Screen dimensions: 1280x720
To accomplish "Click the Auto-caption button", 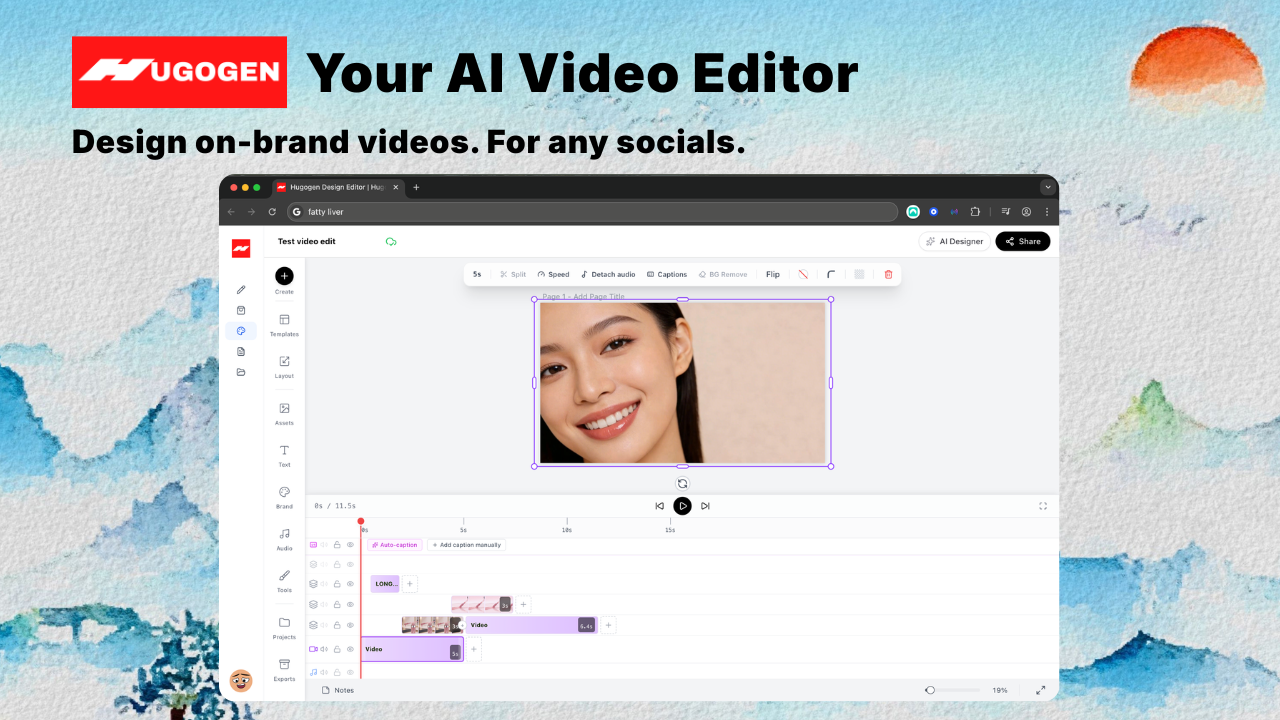I will point(395,545).
